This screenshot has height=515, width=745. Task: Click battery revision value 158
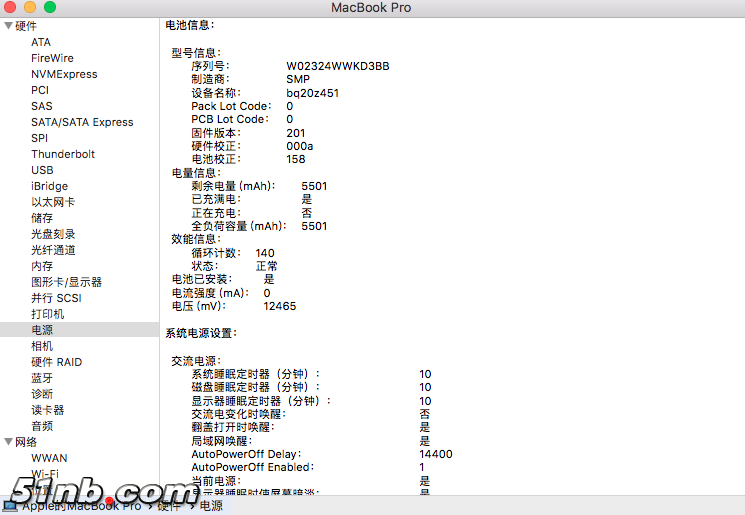pyautogui.click(x=296, y=159)
